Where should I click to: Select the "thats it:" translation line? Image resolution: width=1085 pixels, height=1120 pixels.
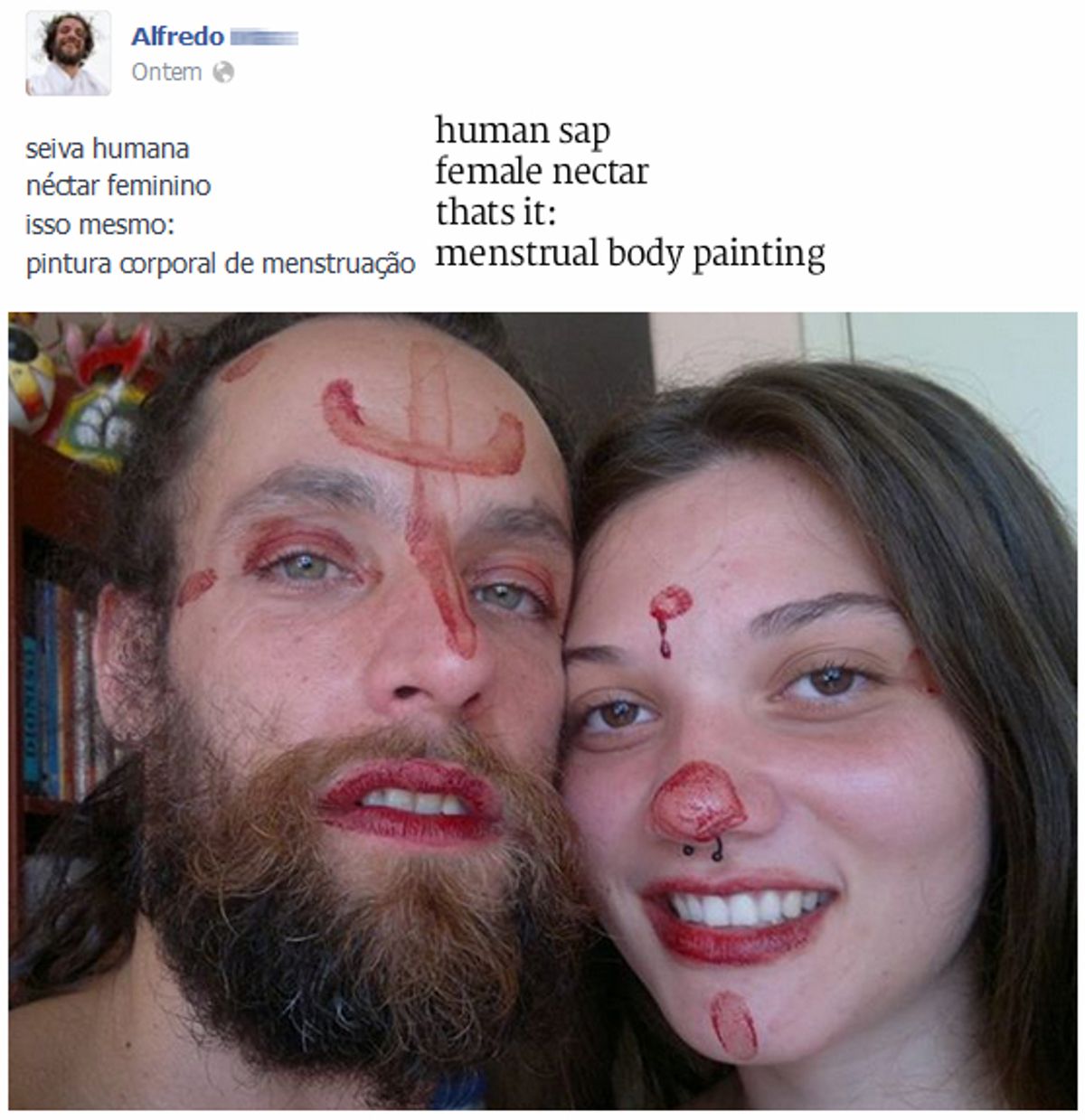click(495, 212)
